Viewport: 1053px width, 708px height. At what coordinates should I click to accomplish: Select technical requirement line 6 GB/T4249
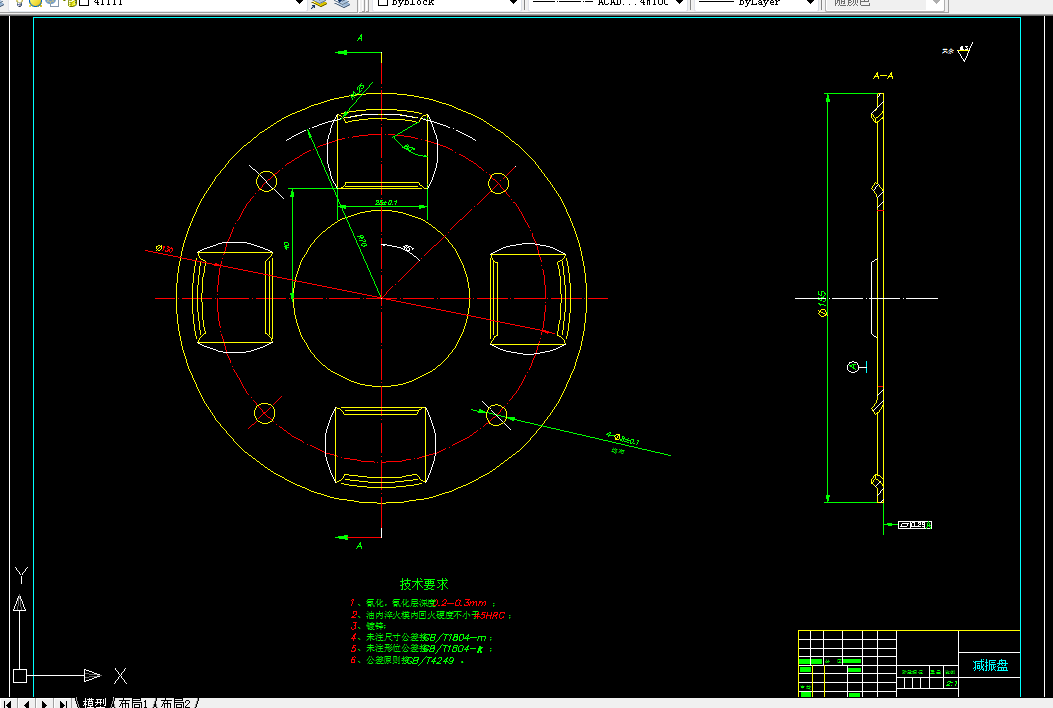[x=407, y=660]
